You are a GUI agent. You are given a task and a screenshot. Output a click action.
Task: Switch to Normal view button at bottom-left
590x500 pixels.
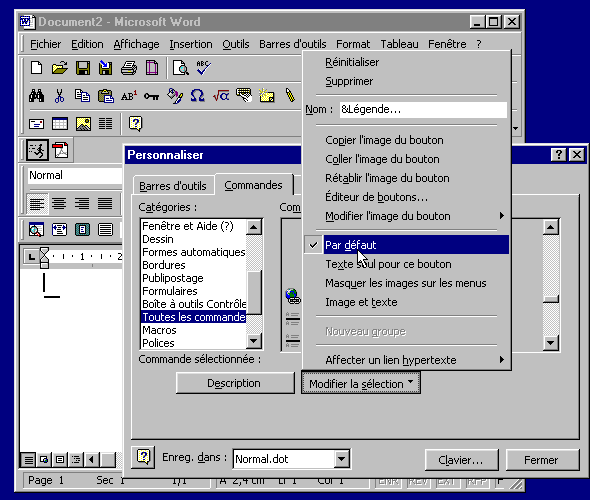[x=29, y=459]
